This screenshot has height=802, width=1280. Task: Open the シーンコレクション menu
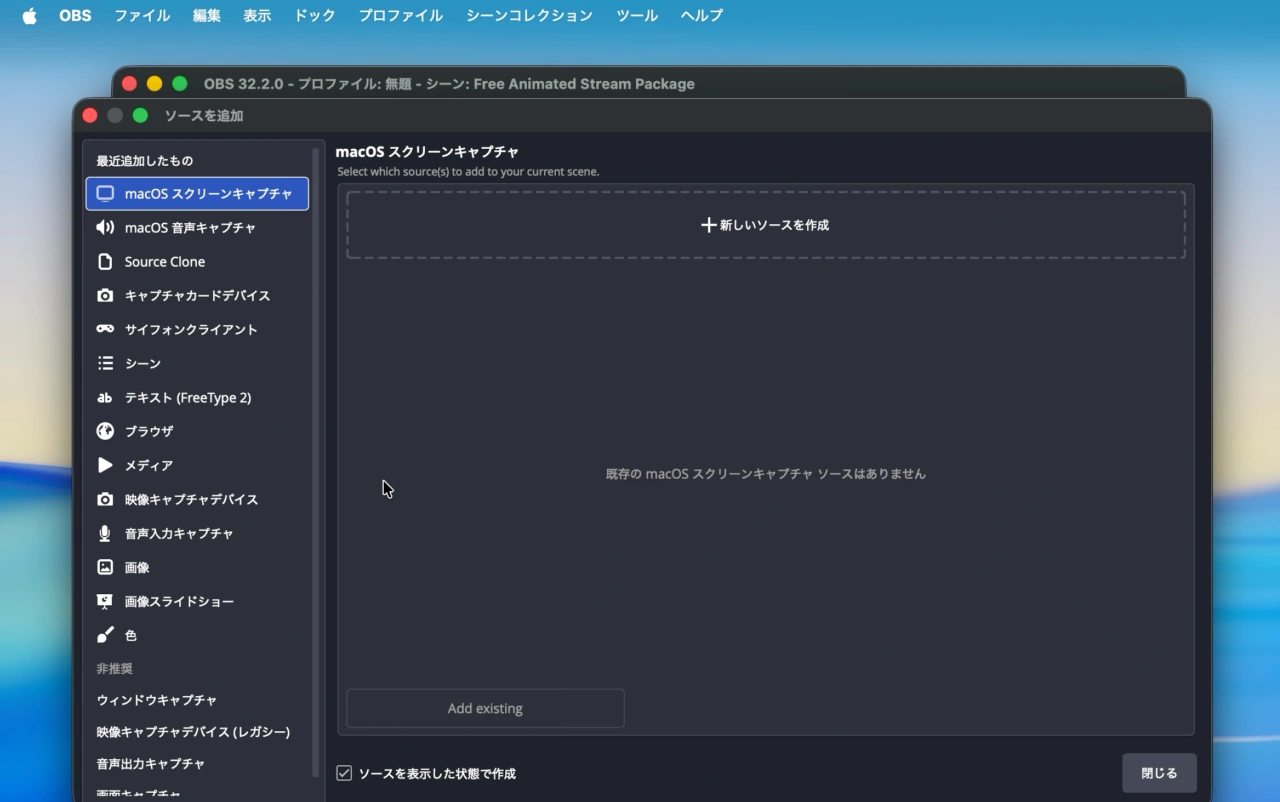(529, 16)
